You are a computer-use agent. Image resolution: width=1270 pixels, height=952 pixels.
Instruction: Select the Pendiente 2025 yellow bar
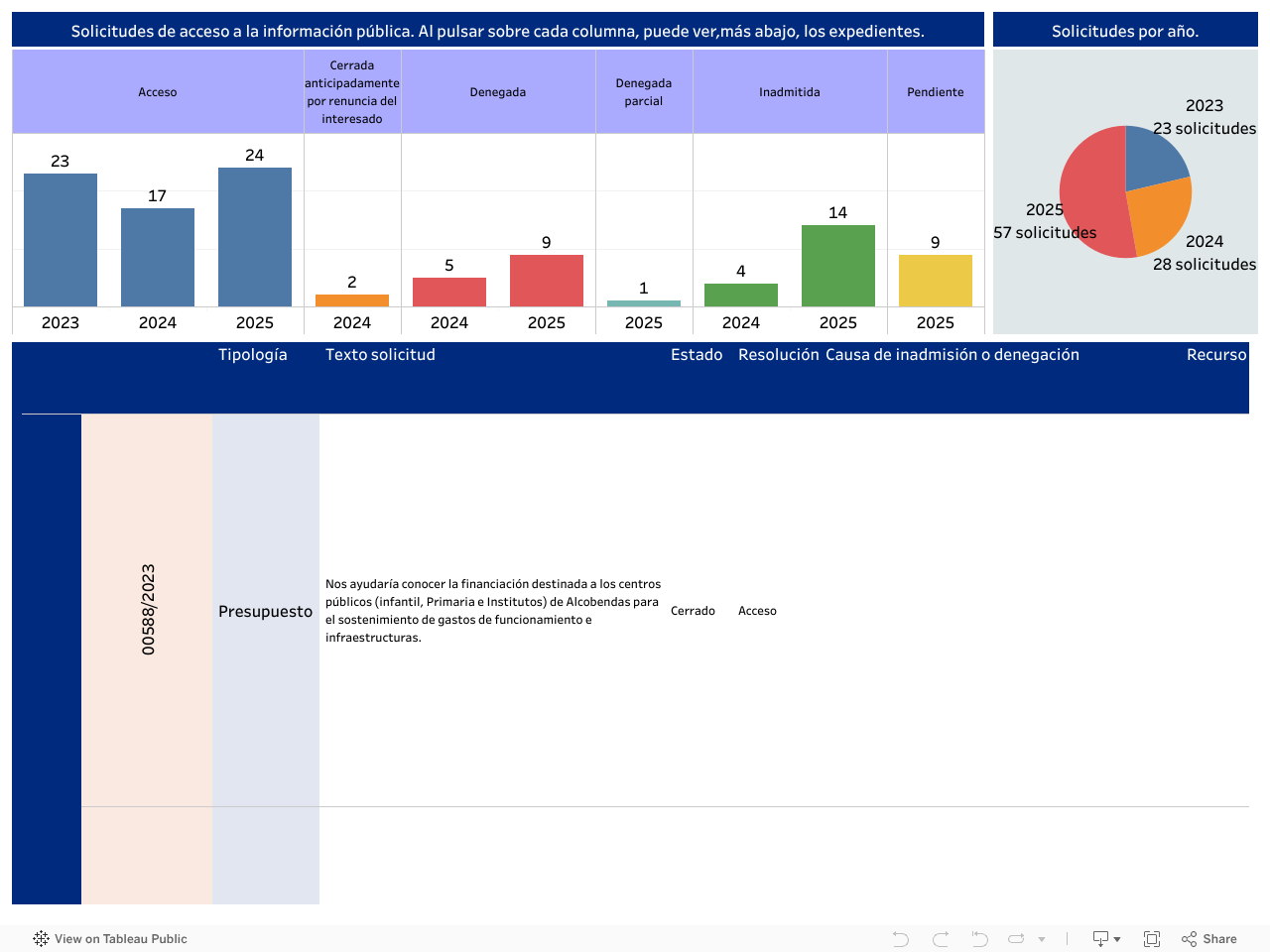[x=936, y=281]
